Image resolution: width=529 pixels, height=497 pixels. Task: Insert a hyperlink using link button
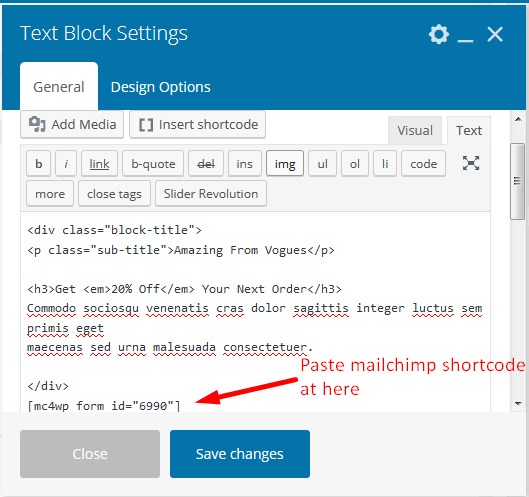pyautogui.click(x=99, y=164)
